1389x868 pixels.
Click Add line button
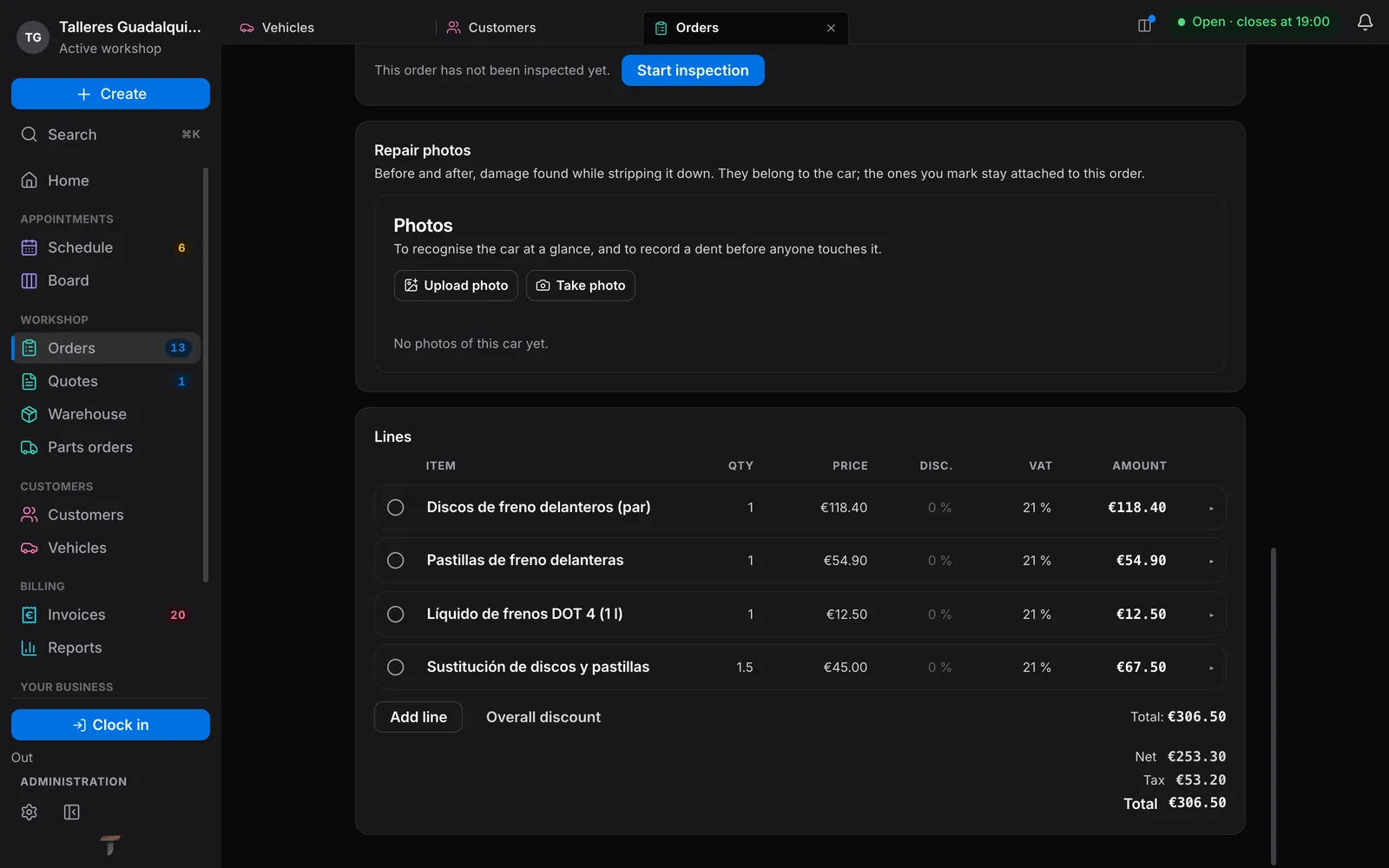click(x=418, y=717)
